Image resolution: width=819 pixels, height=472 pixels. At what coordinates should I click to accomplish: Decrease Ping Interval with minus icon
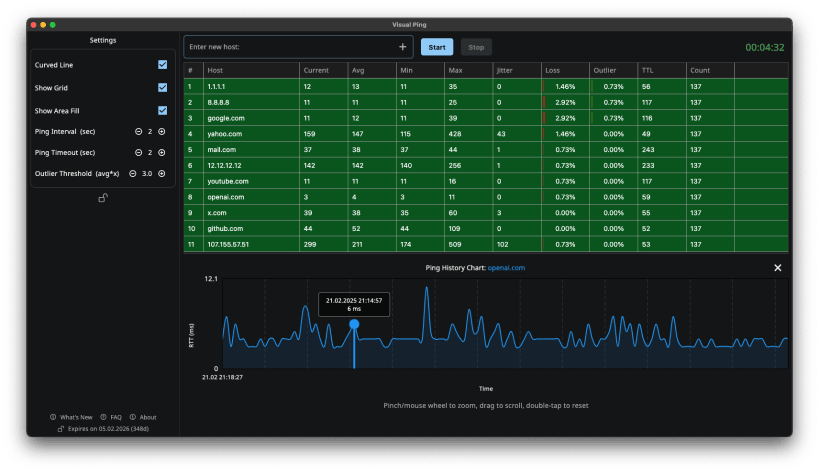pyautogui.click(x=138, y=132)
